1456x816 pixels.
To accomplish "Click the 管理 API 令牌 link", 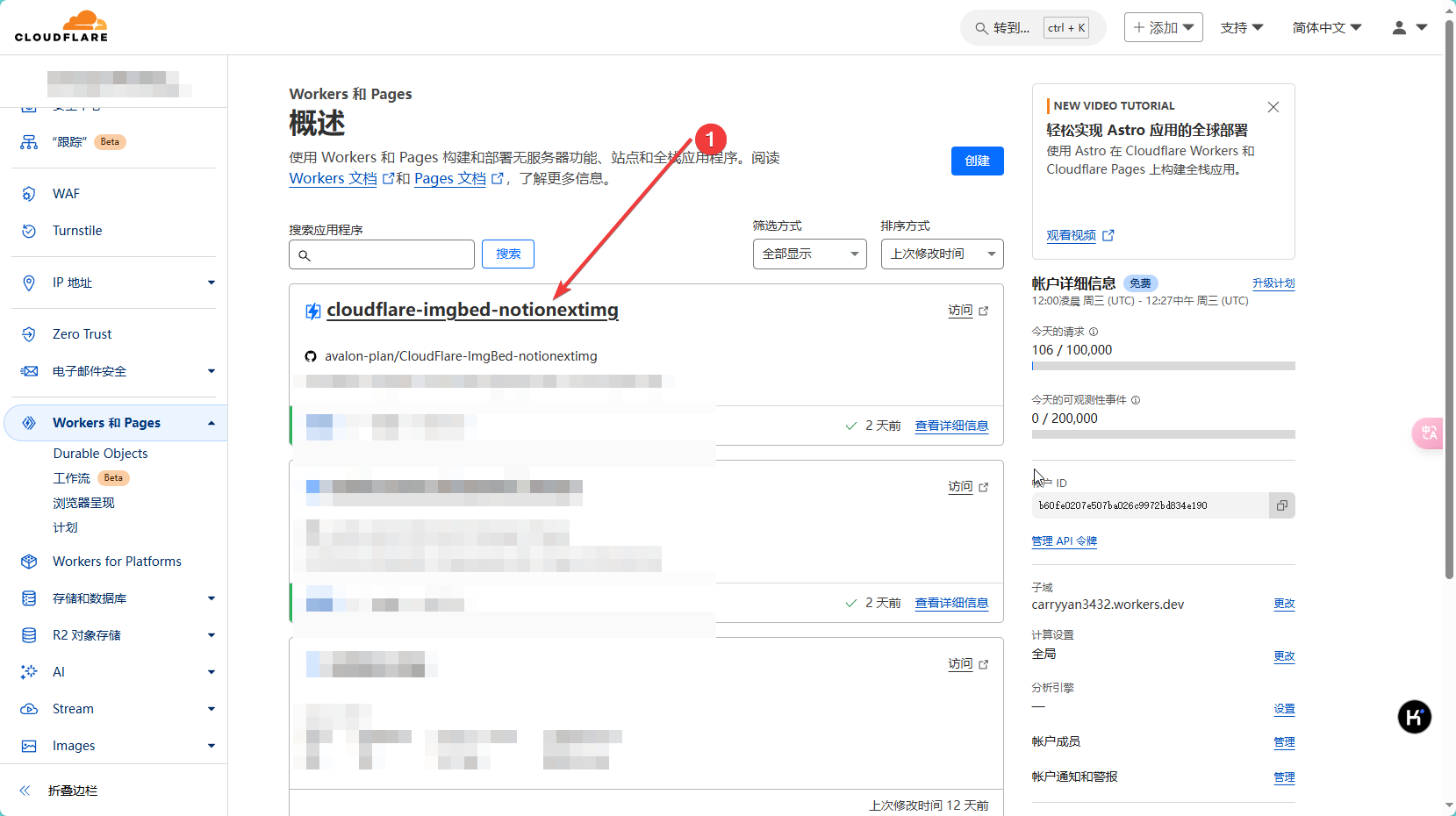I will 1065,541.
